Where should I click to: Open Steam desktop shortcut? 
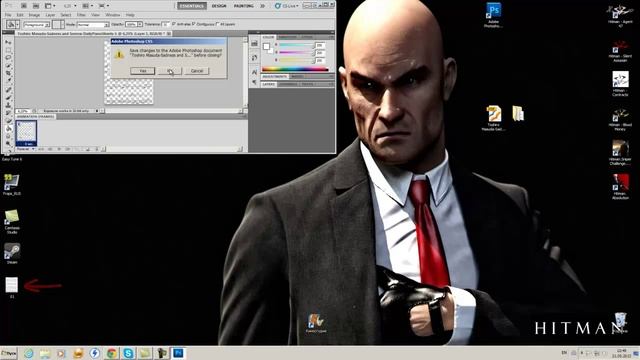click(x=12, y=253)
